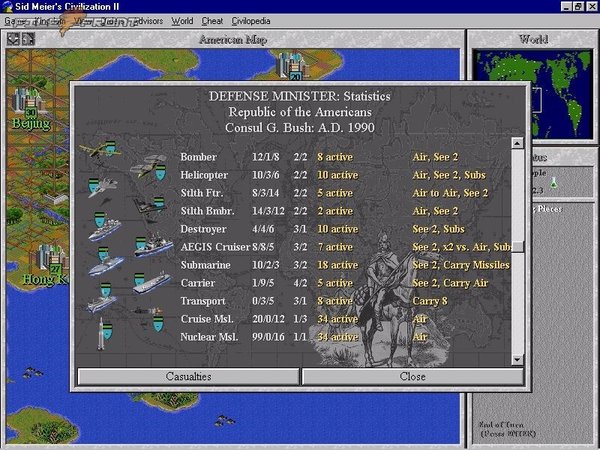Click Transport 'Carry 8' ability text
The width and height of the screenshot is (600, 450).
pos(430,301)
